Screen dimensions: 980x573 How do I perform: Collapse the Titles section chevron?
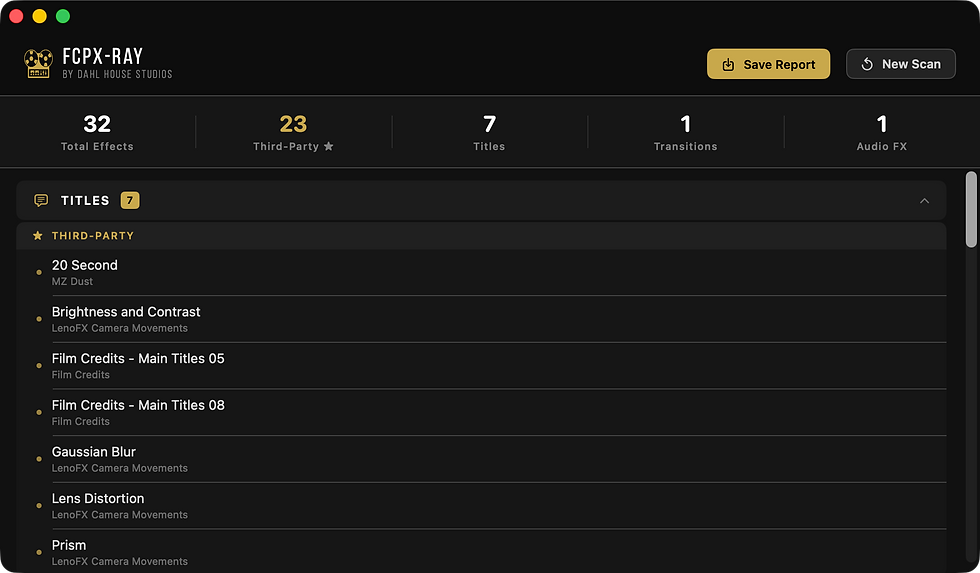924,201
